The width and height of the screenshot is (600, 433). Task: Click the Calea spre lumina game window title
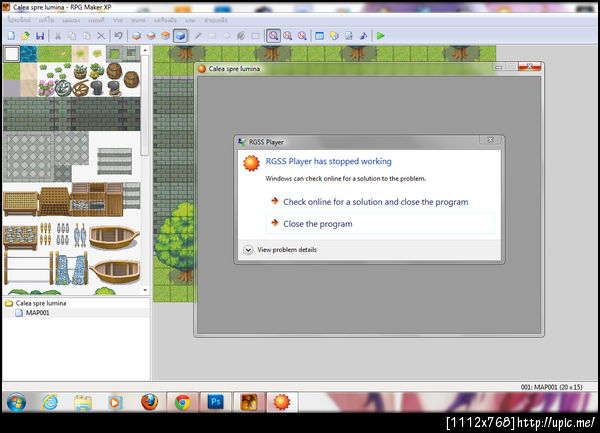(x=234, y=69)
